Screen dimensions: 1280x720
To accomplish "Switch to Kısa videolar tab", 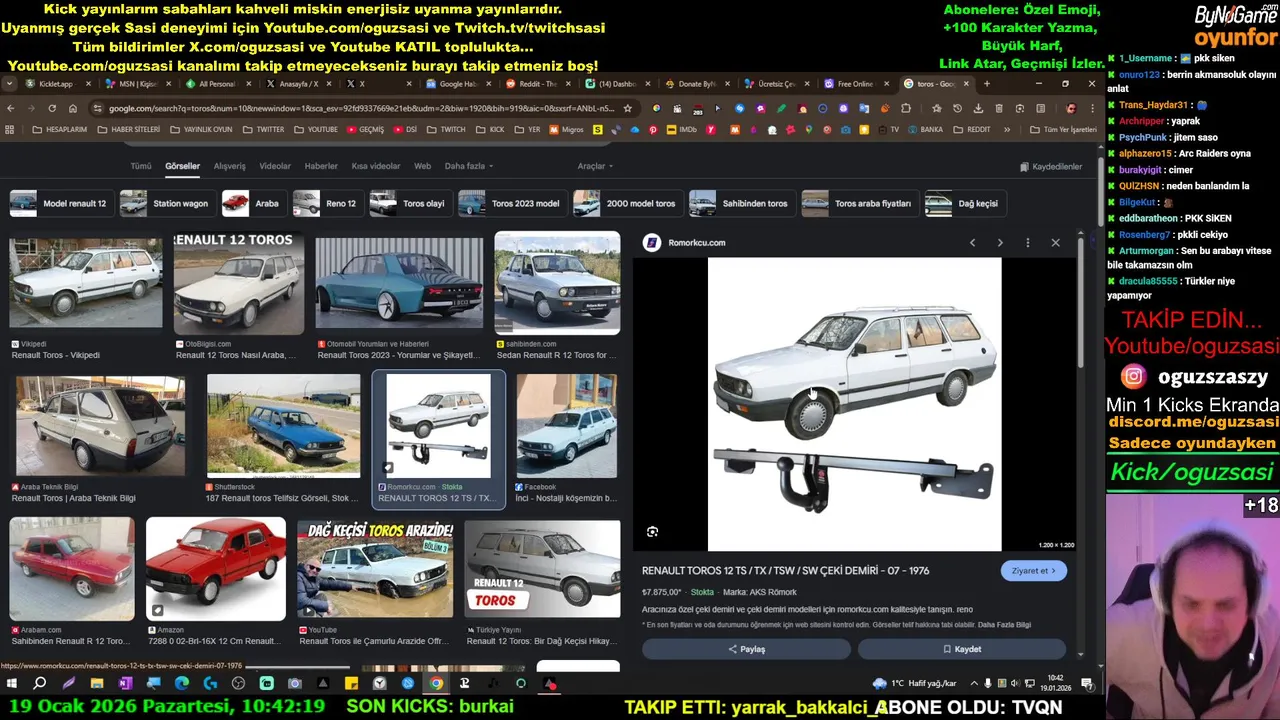I will pyautogui.click(x=376, y=166).
